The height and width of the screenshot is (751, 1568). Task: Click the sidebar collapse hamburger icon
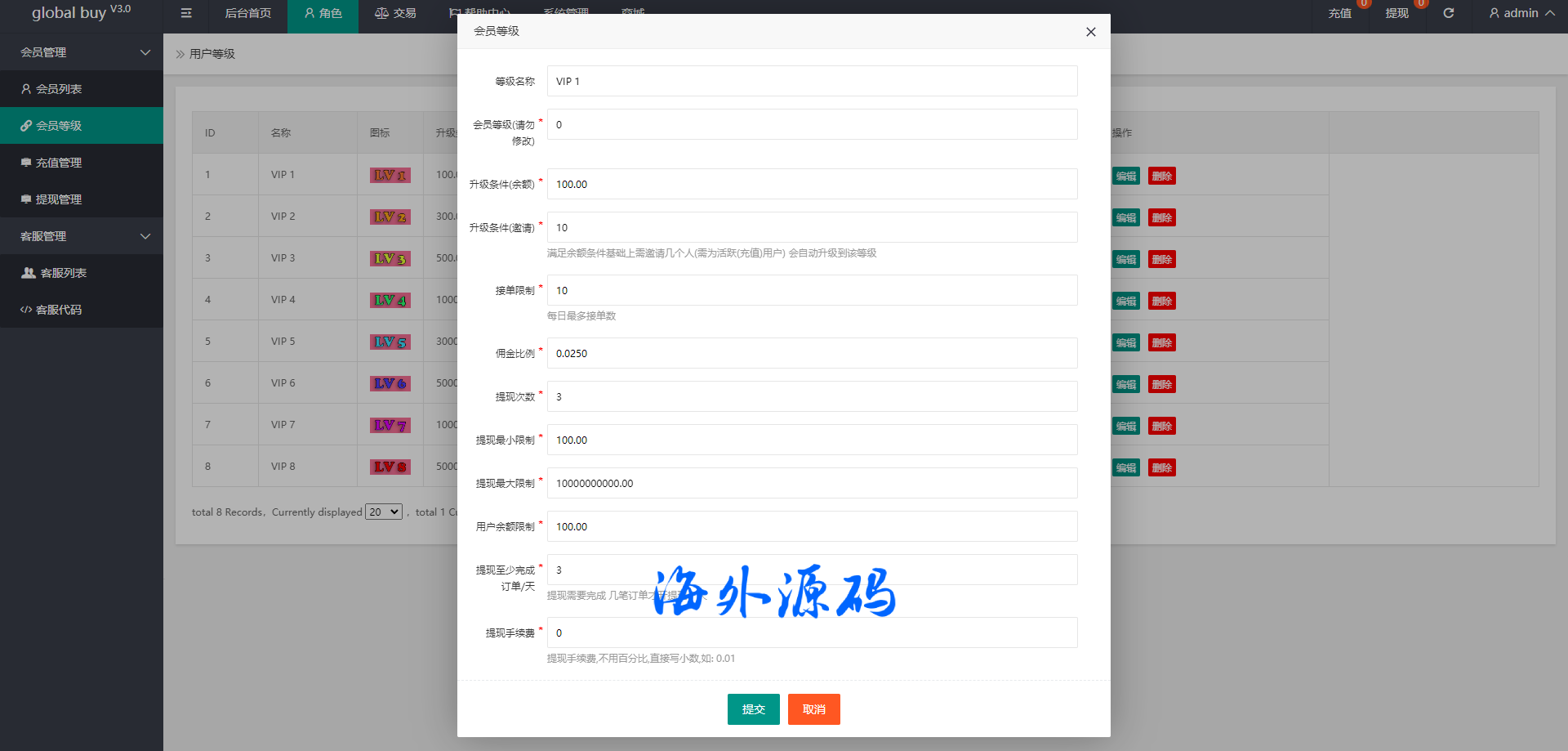point(186,13)
